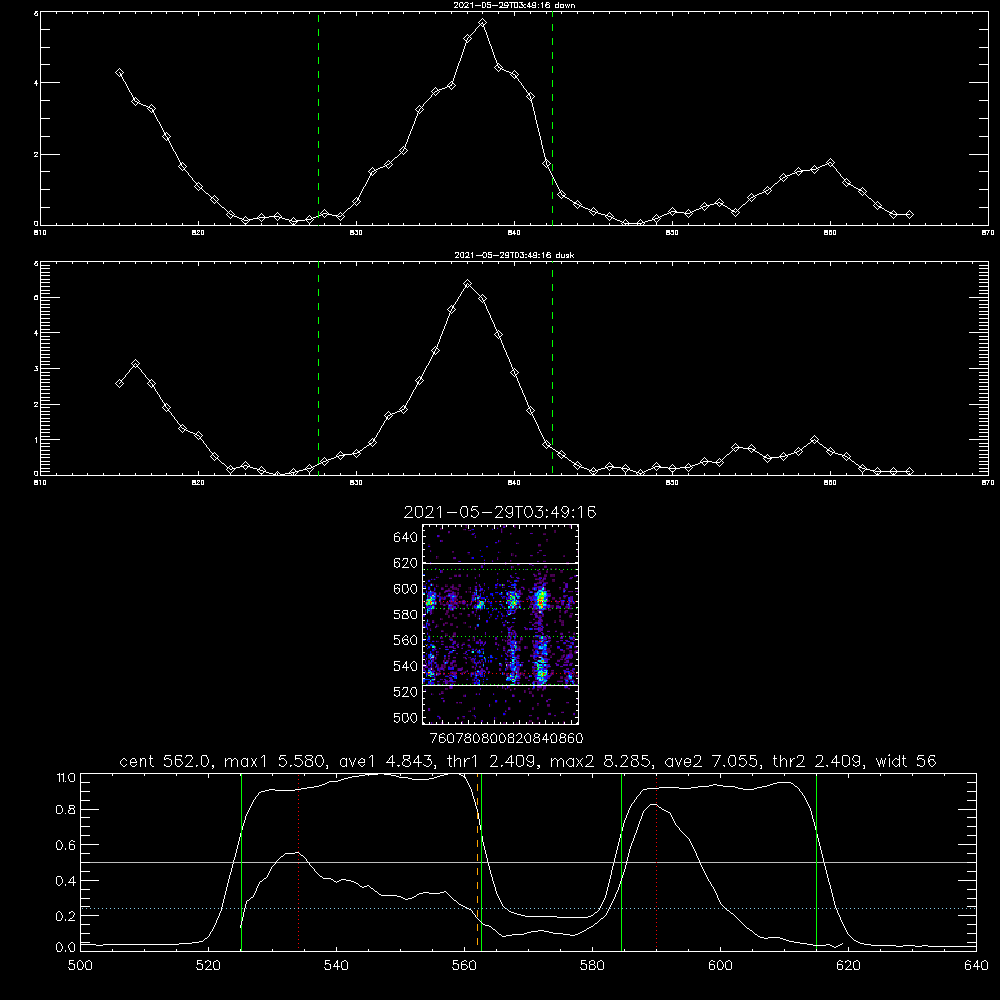This screenshot has width=1000, height=1000.
Task: Open the color heatmap image
Action: coord(501,624)
